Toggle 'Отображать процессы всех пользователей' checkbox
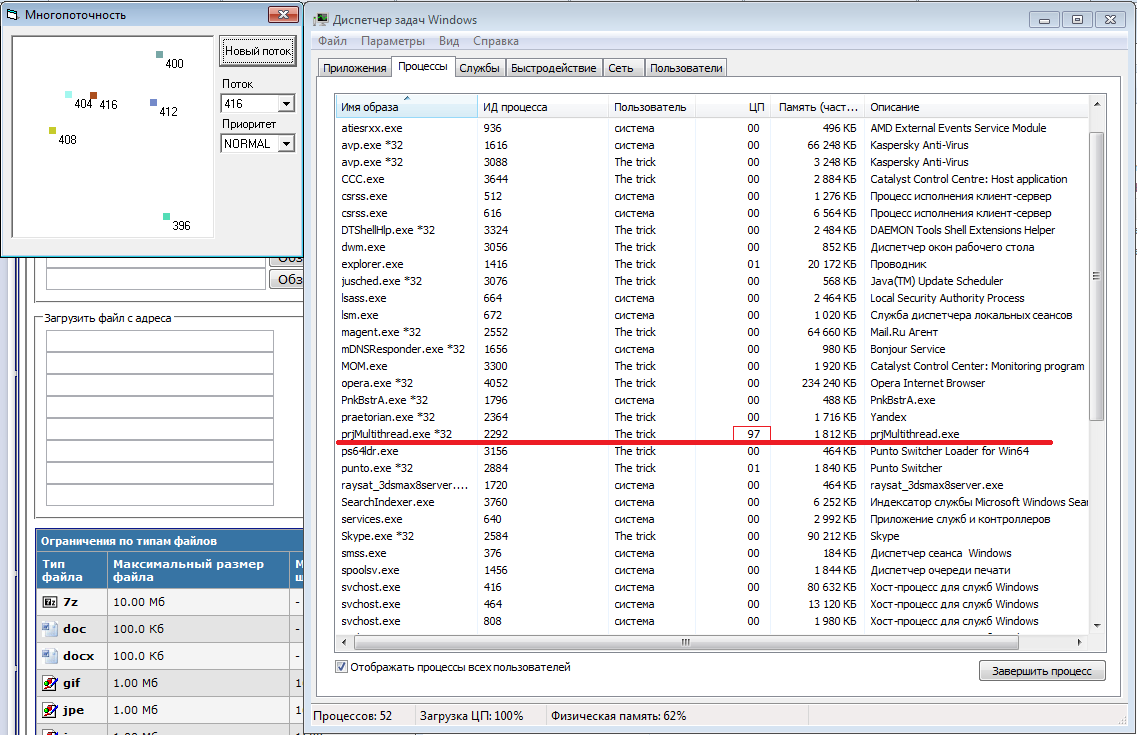 [342, 667]
